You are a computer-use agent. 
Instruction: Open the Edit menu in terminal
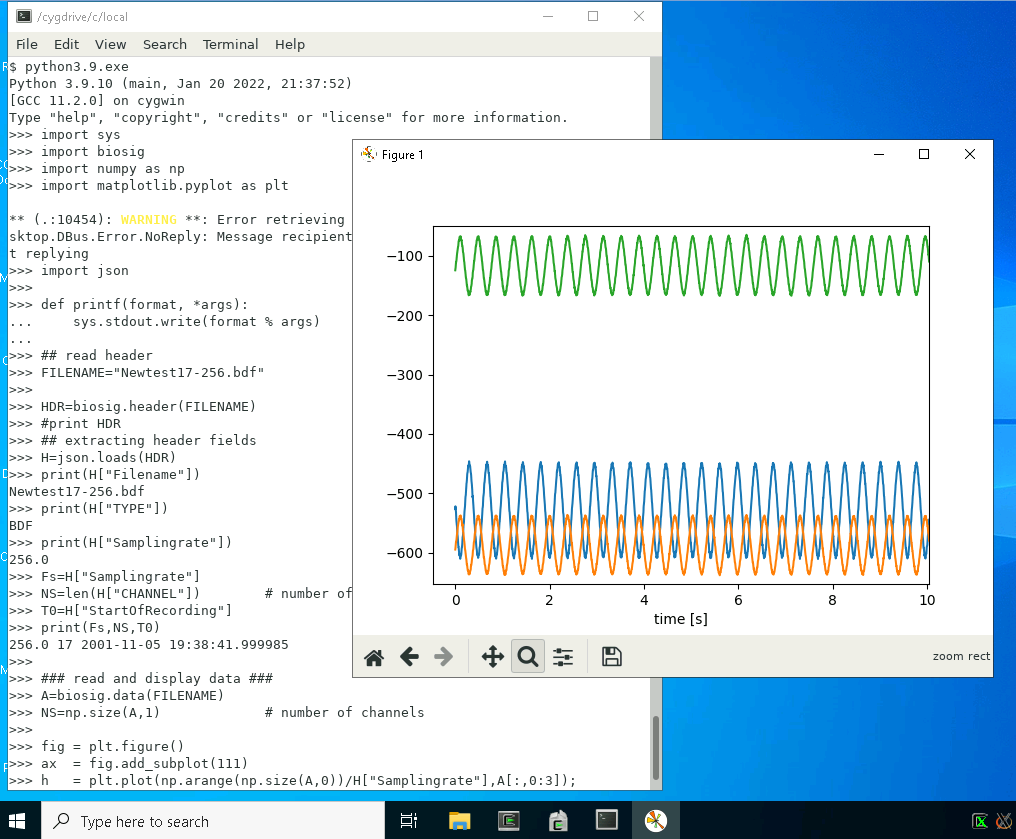[66, 44]
